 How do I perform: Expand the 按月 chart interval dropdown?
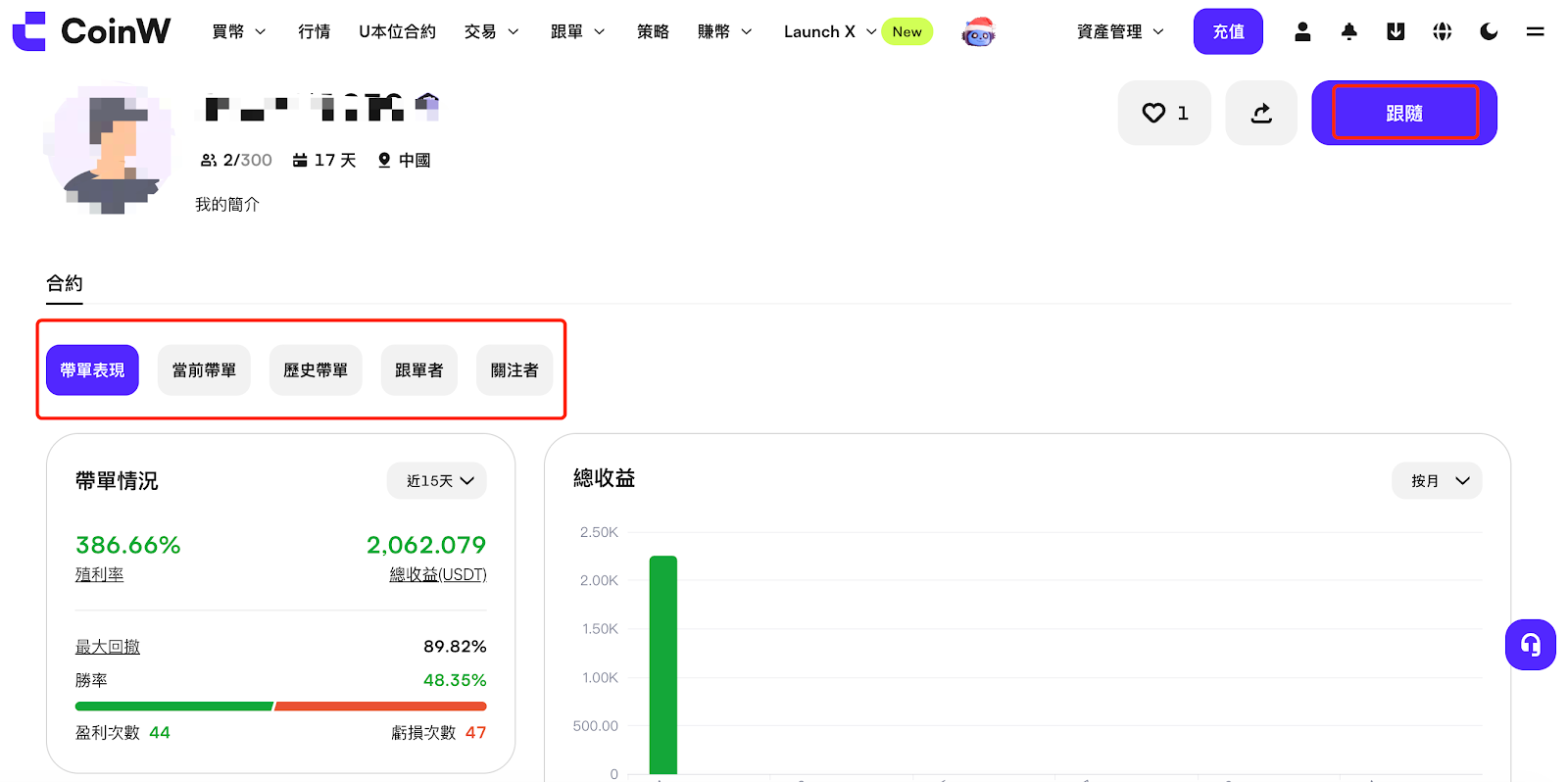1437,480
